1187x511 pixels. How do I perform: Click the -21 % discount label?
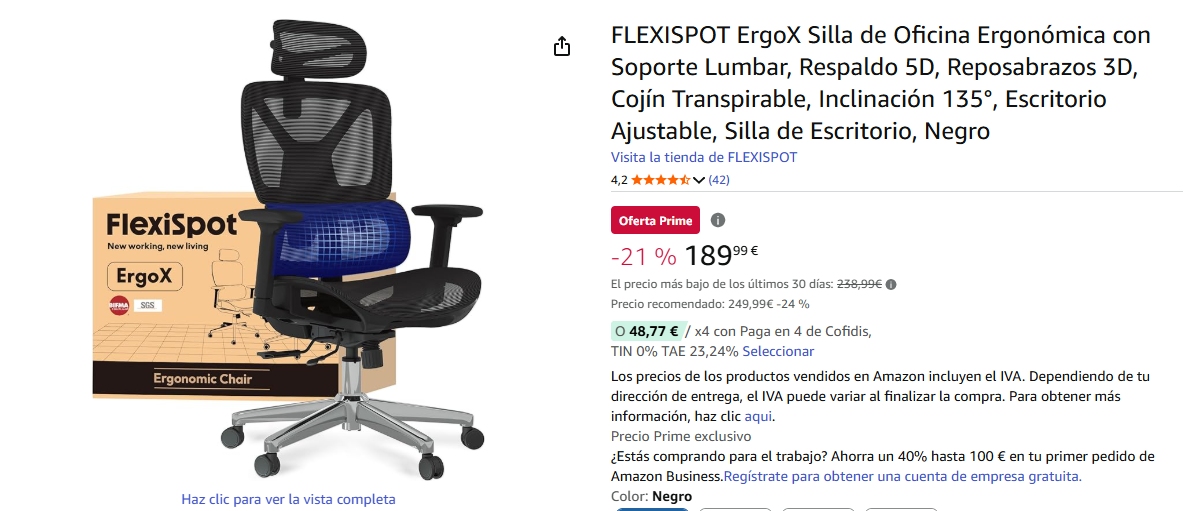(x=643, y=257)
